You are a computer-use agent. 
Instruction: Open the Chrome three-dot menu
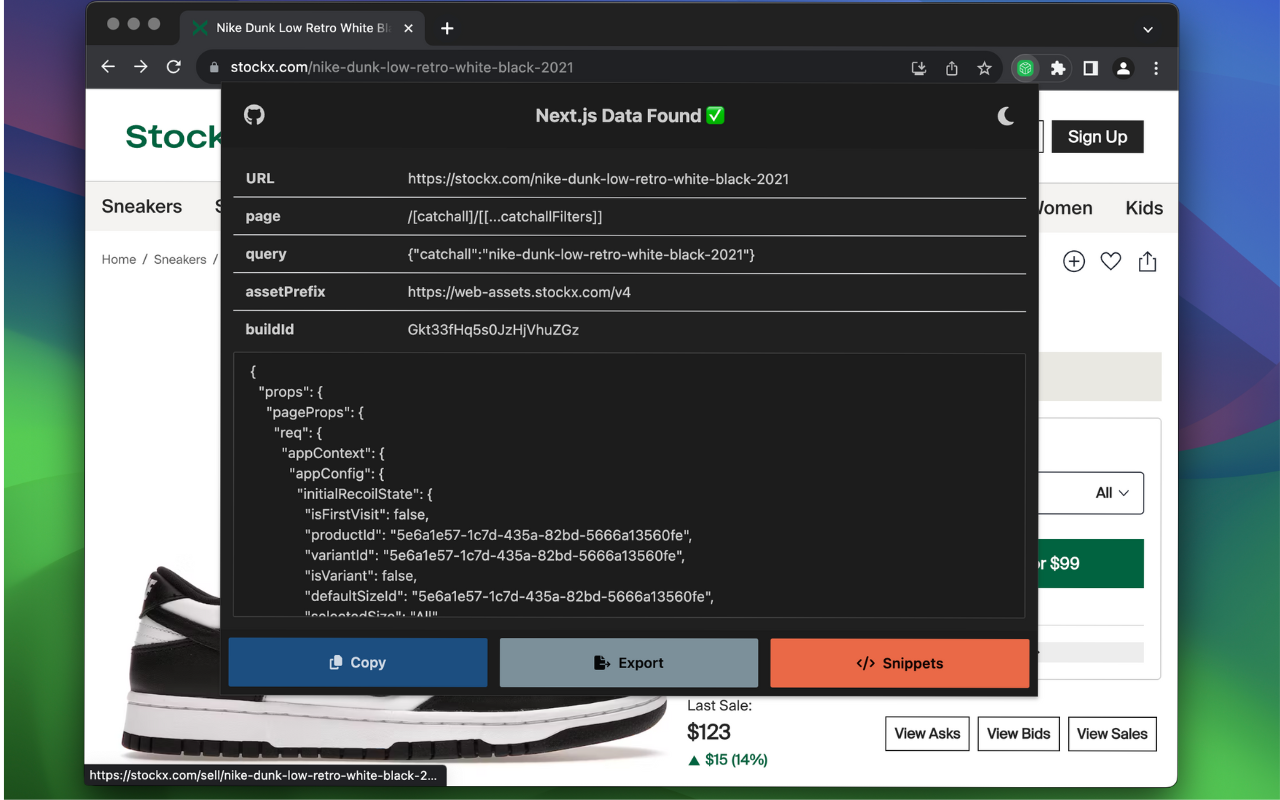tap(1156, 68)
